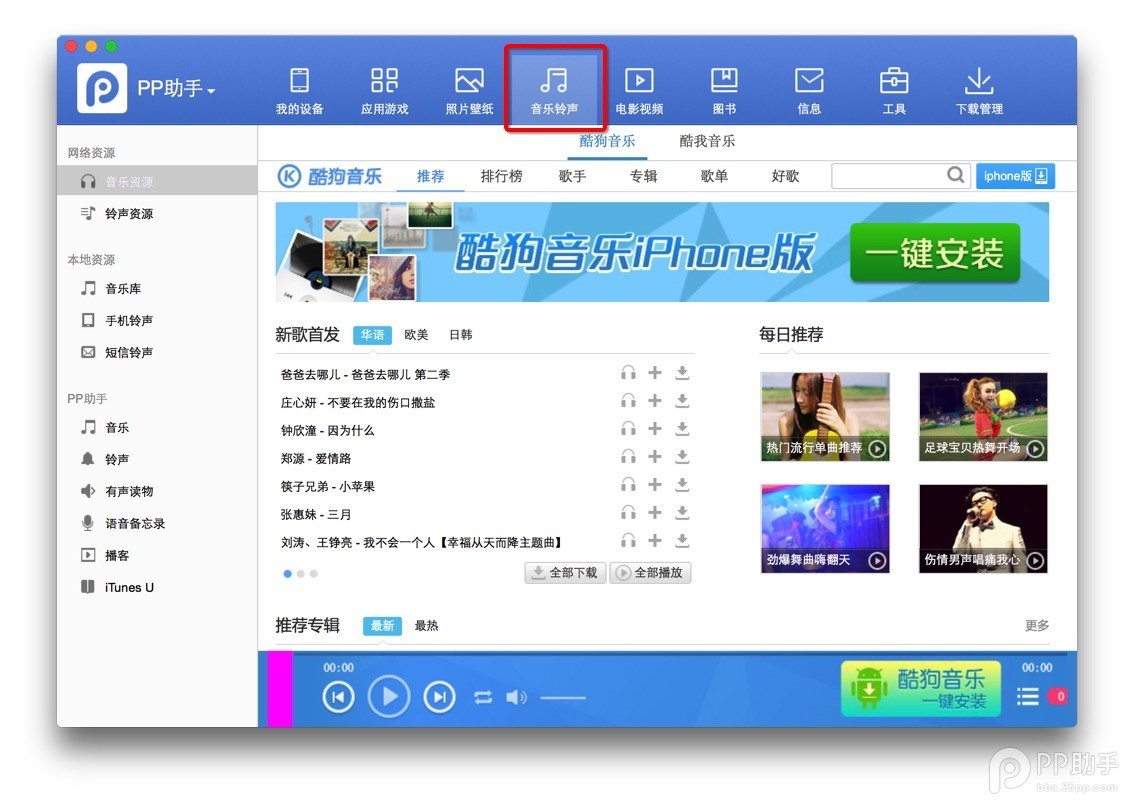This screenshot has width=1134, height=806.
Task: Download 张惠妹 - 三月 song
Action: 682,512
